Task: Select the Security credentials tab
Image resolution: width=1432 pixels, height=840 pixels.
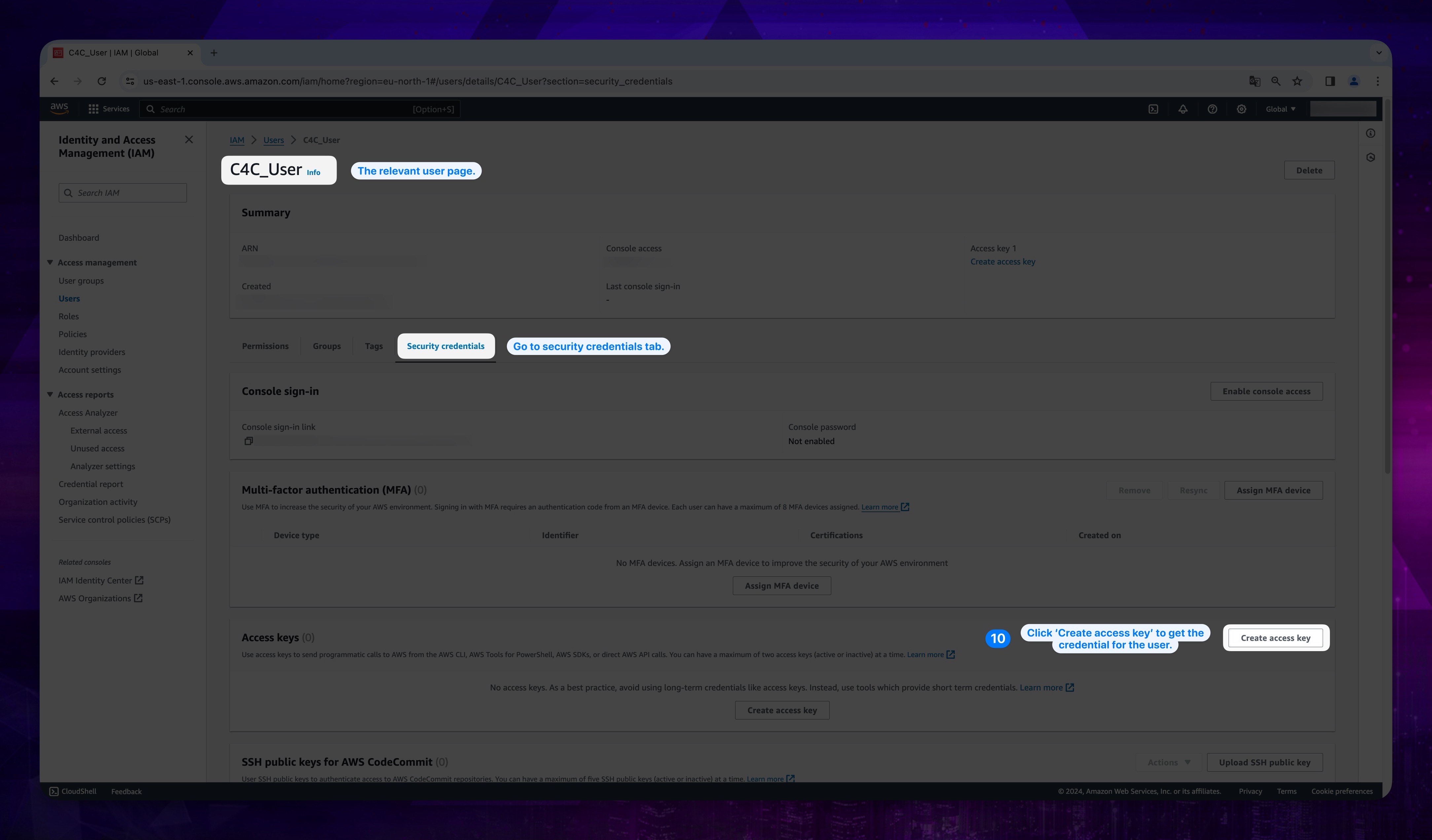Action: coord(446,346)
